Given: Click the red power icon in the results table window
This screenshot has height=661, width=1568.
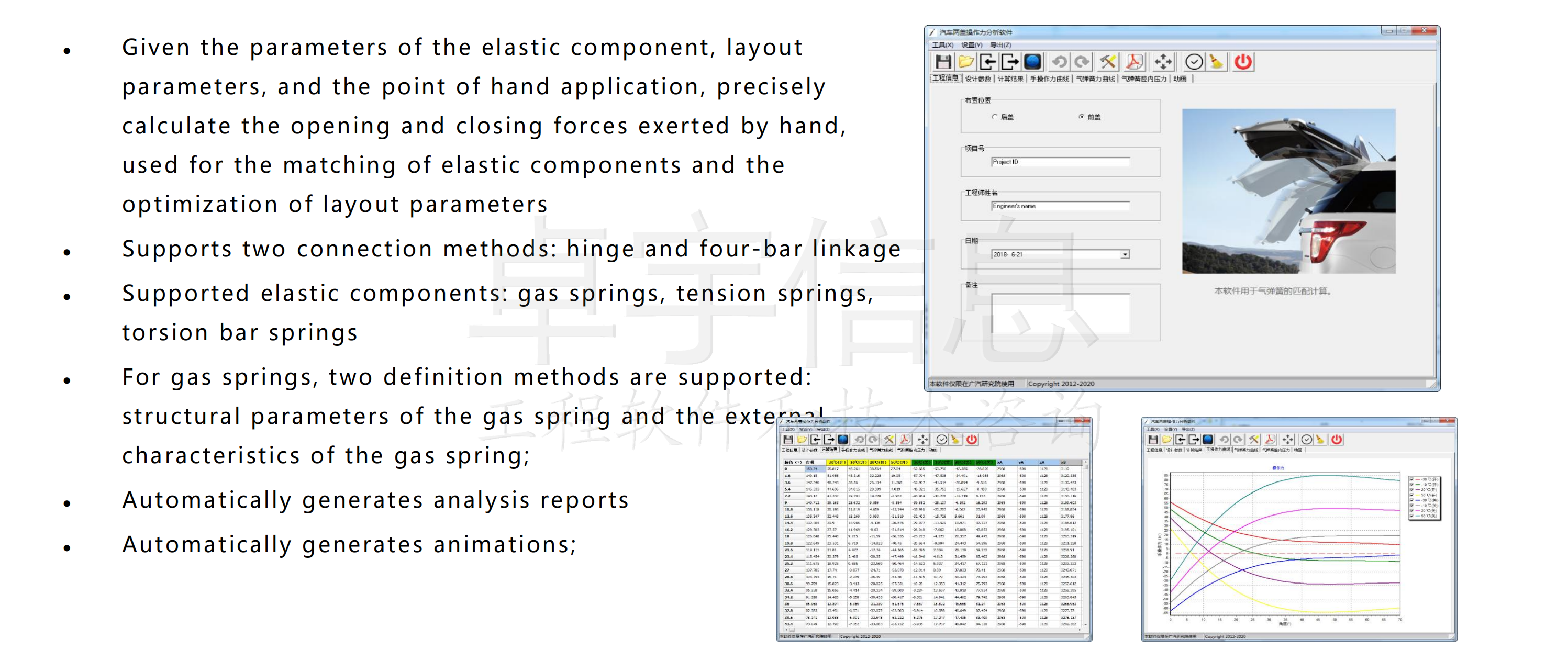Looking at the screenshot, I should [x=972, y=440].
